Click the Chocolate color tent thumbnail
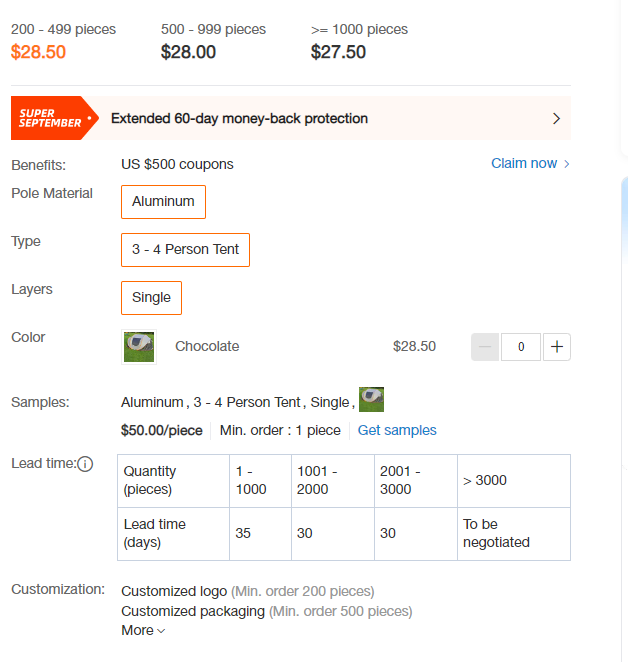This screenshot has width=628, height=662. (x=139, y=347)
